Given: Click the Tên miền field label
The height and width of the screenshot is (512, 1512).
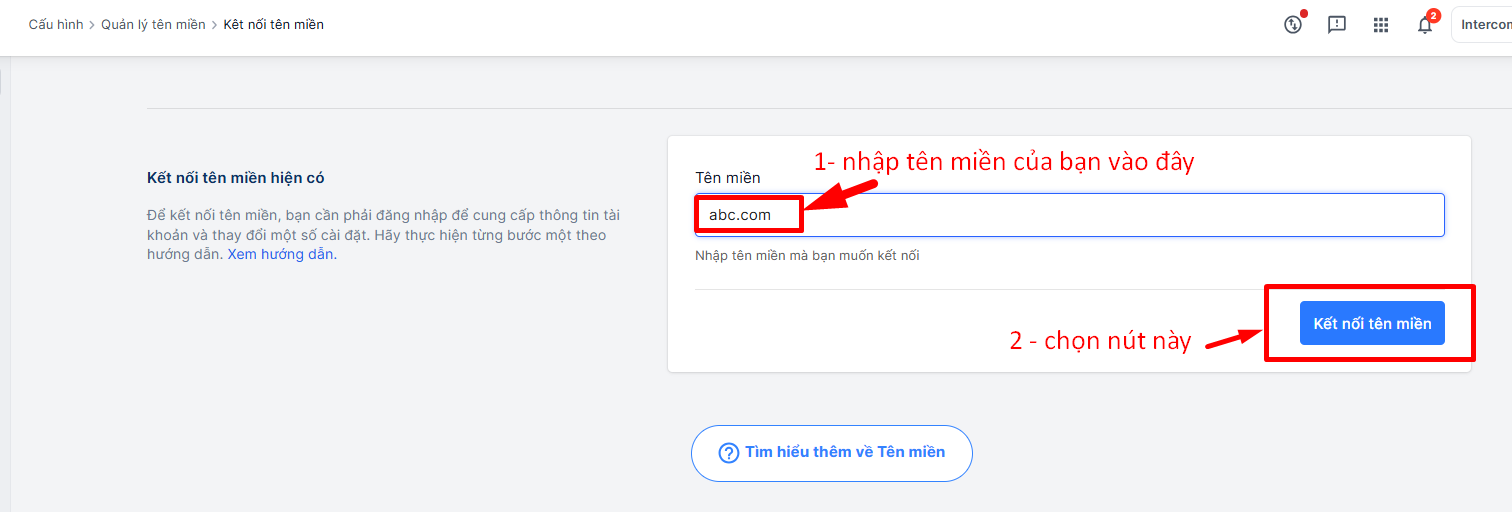Looking at the screenshot, I should [728, 178].
